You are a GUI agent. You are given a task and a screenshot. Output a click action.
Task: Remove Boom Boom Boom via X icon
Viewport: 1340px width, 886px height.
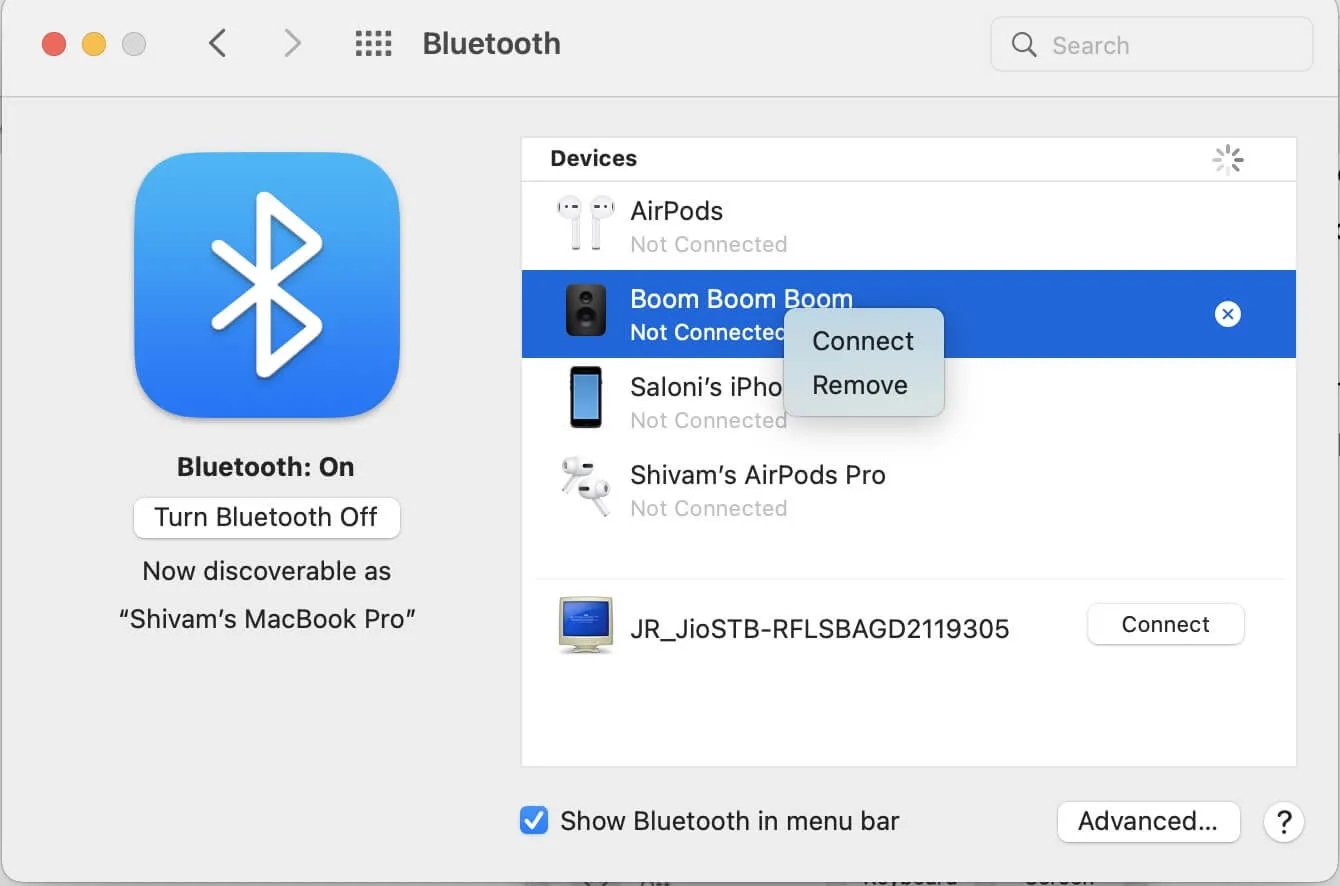point(1227,314)
